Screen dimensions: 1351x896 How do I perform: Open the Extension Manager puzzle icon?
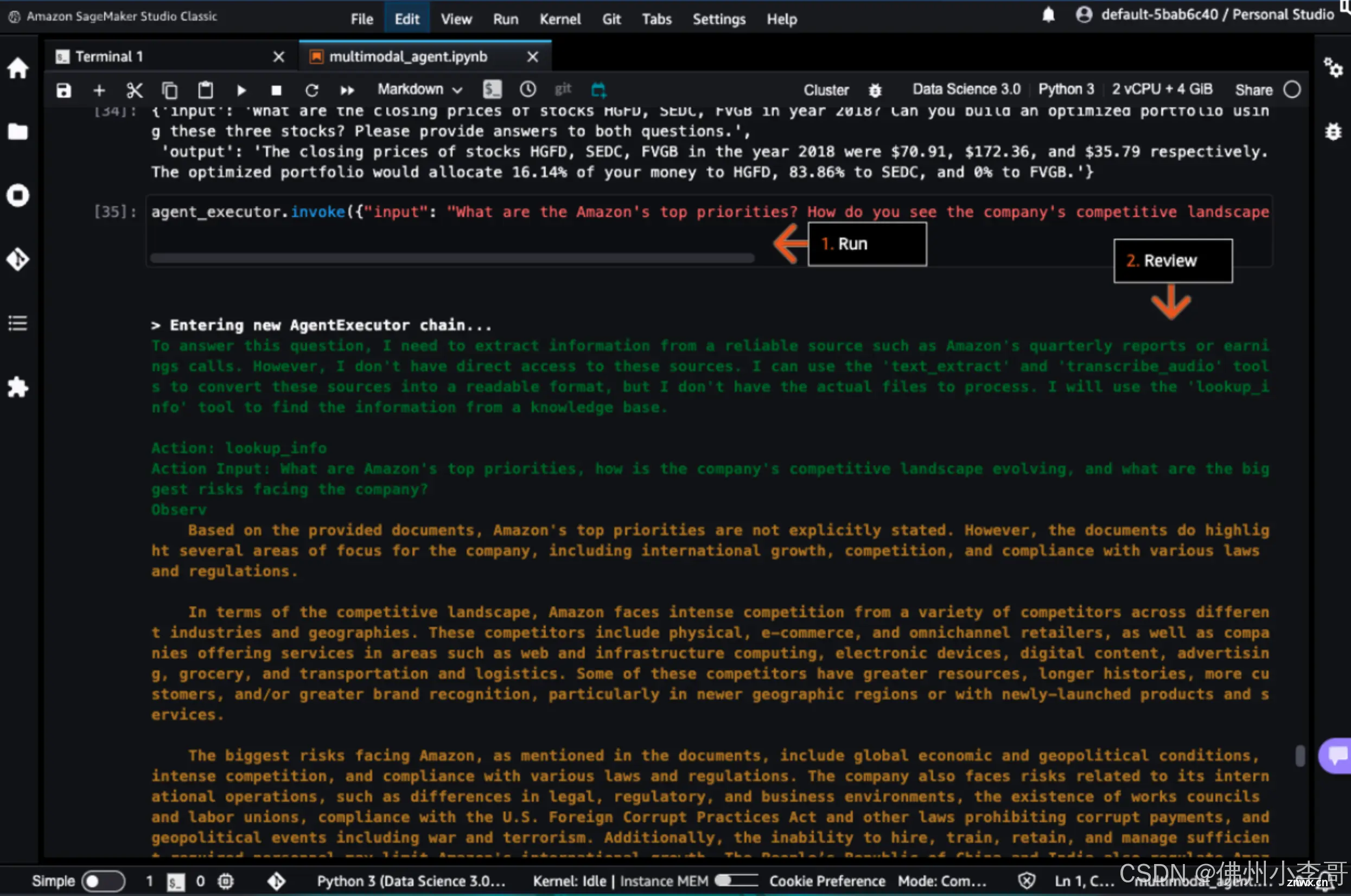[x=18, y=387]
